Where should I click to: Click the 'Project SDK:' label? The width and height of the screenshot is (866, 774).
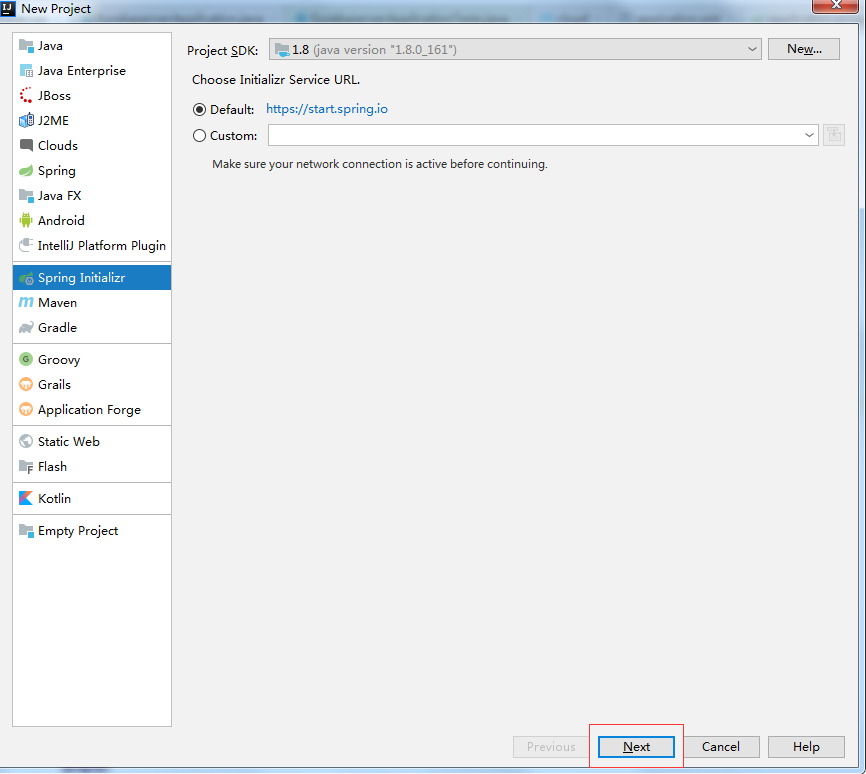(x=223, y=50)
